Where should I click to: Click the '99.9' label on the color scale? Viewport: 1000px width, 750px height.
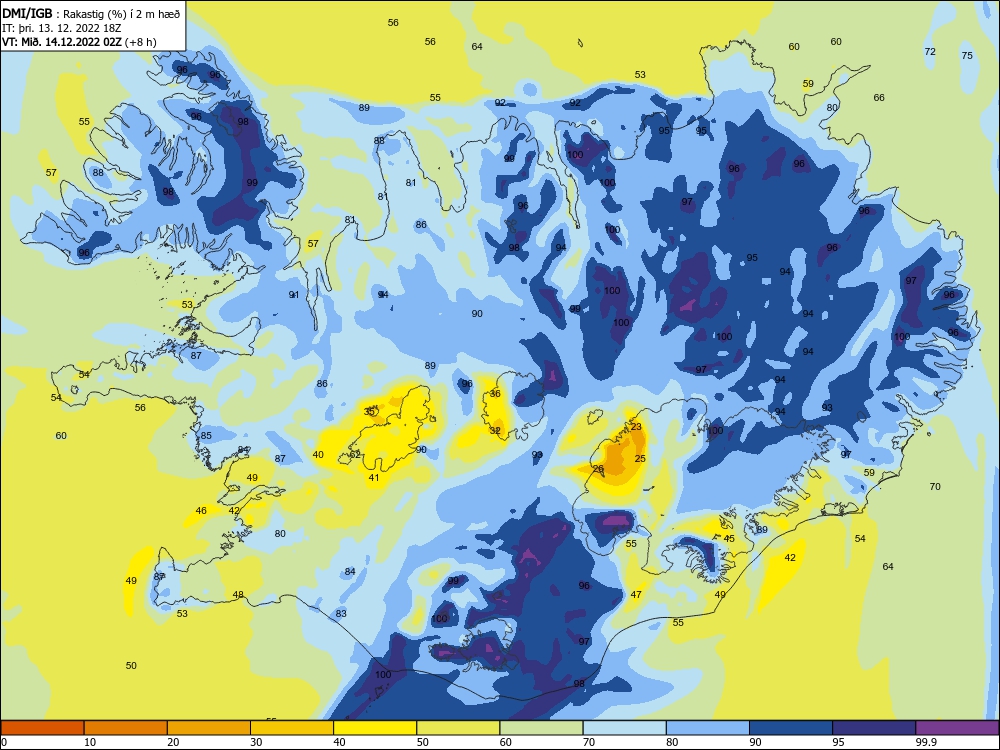coord(925,742)
